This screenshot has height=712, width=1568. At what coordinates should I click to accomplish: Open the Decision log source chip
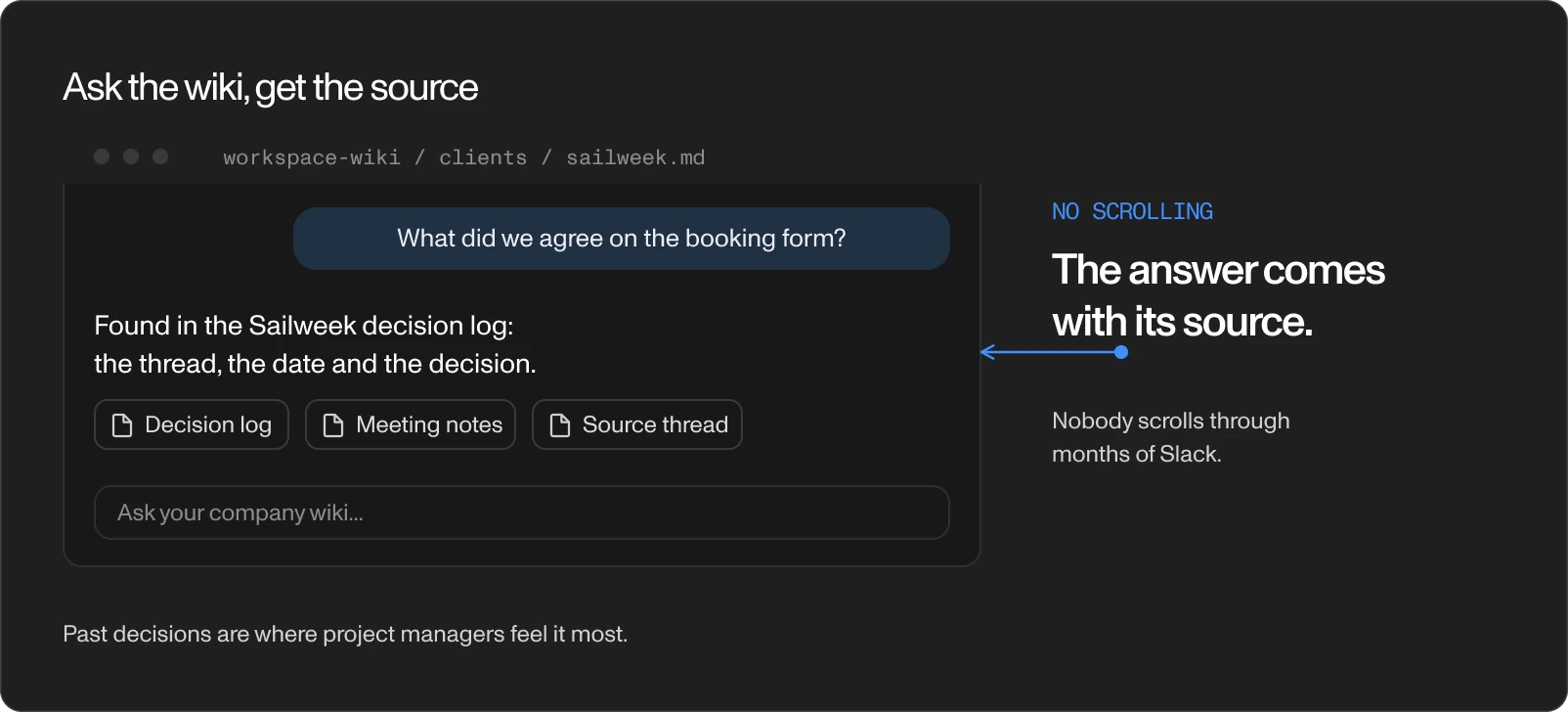[192, 424]
